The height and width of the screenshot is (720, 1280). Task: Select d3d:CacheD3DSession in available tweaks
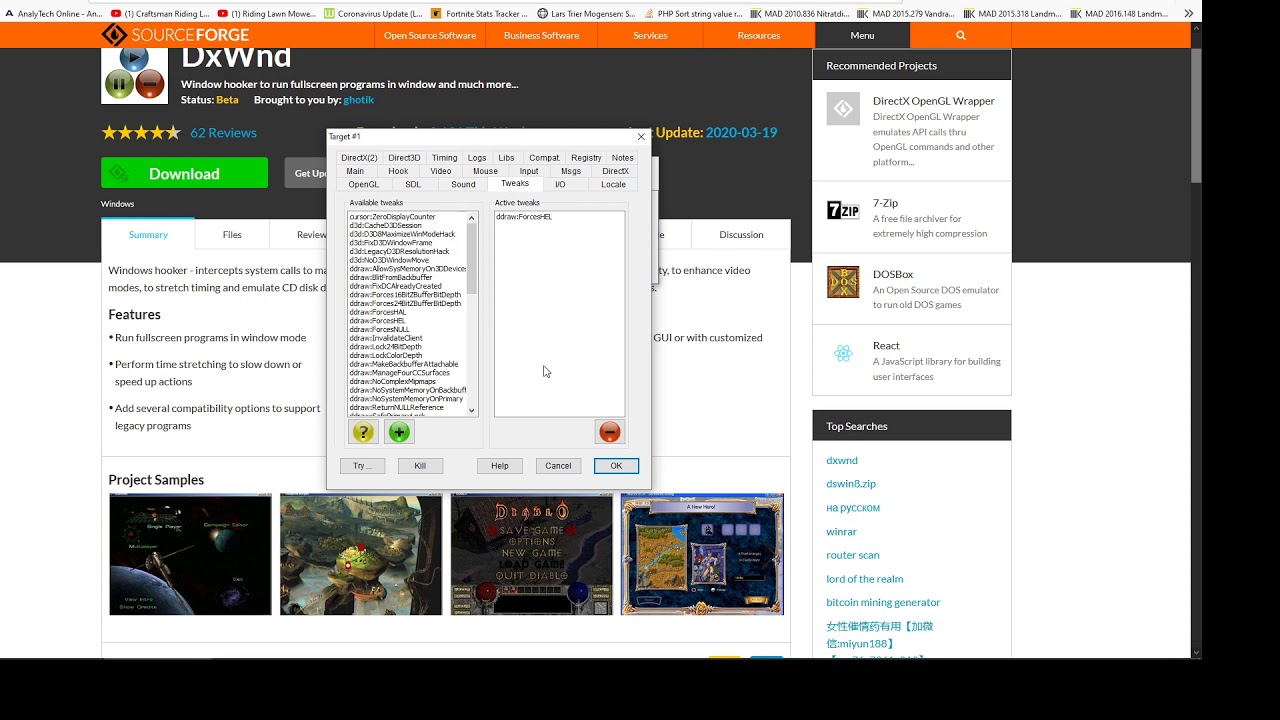pos(385,225)
